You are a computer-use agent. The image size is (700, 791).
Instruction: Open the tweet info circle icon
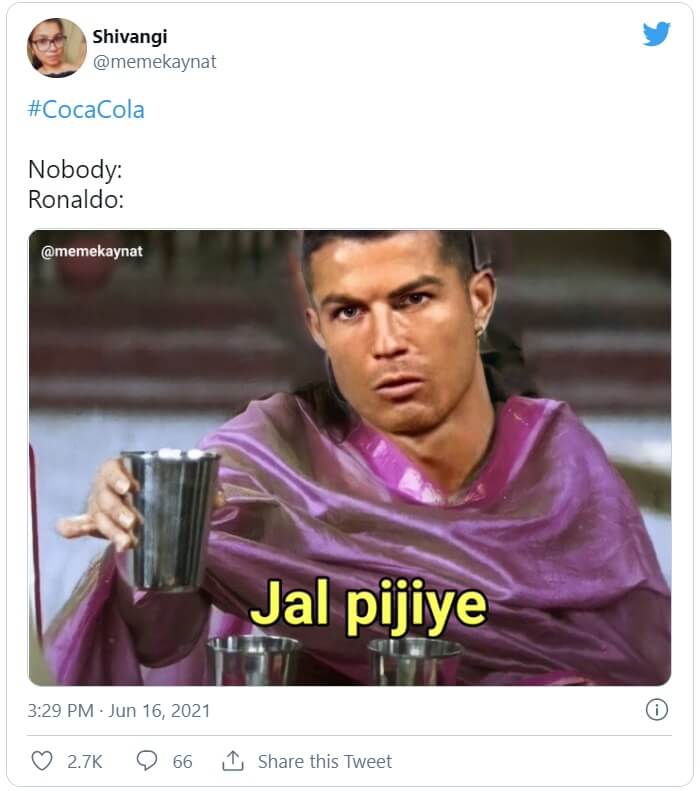pyautogui.click(x=657, y=710)
